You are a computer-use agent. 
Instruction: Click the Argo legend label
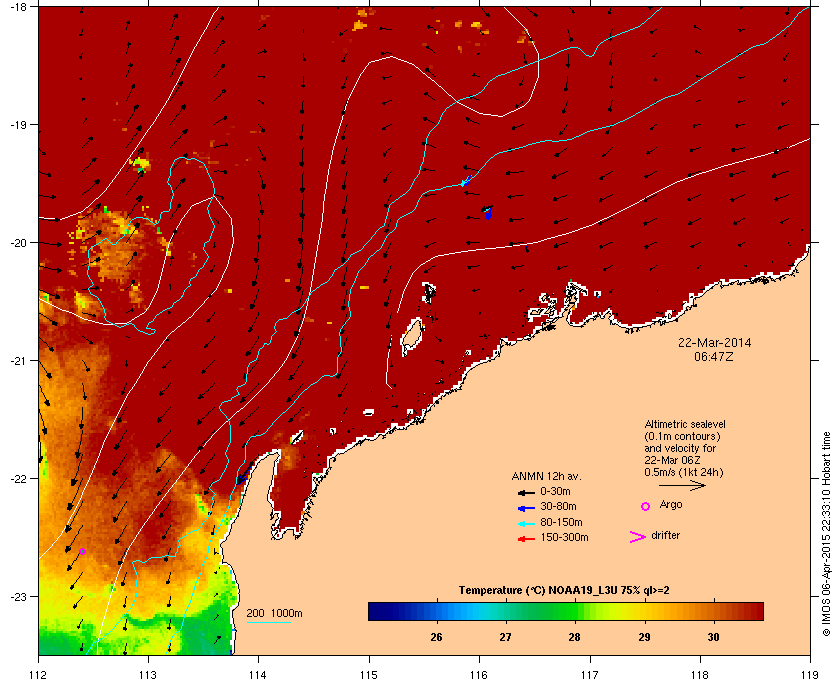tap(671, 505)
